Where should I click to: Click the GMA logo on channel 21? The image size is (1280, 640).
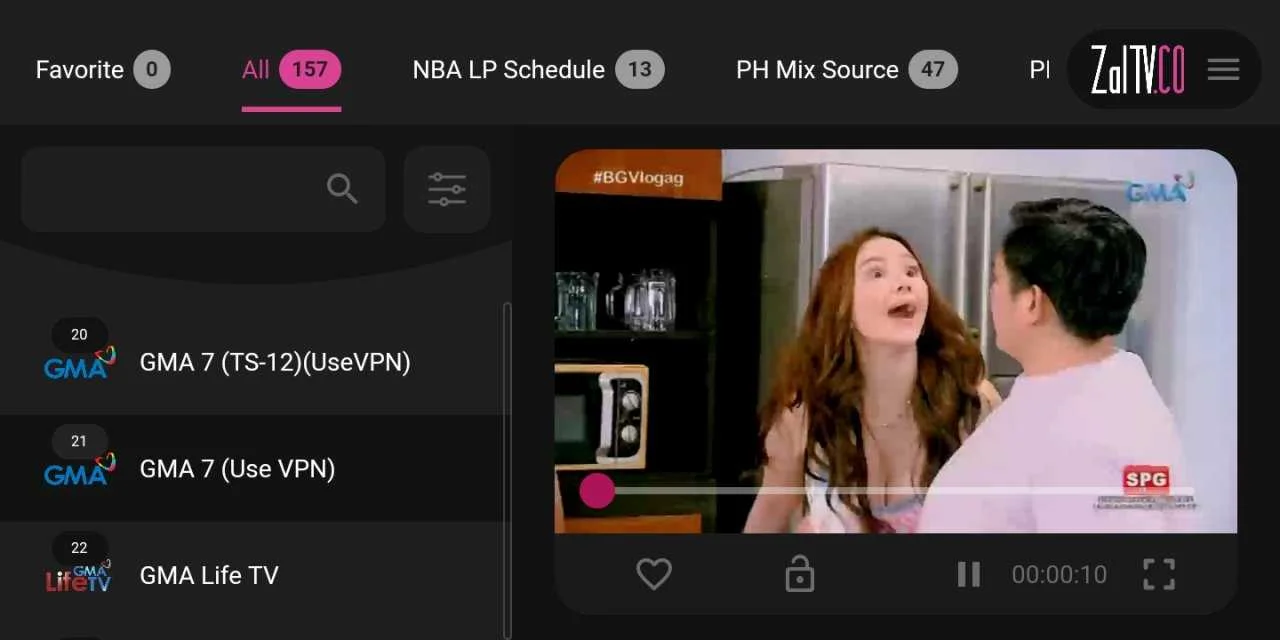click(80, 469)
